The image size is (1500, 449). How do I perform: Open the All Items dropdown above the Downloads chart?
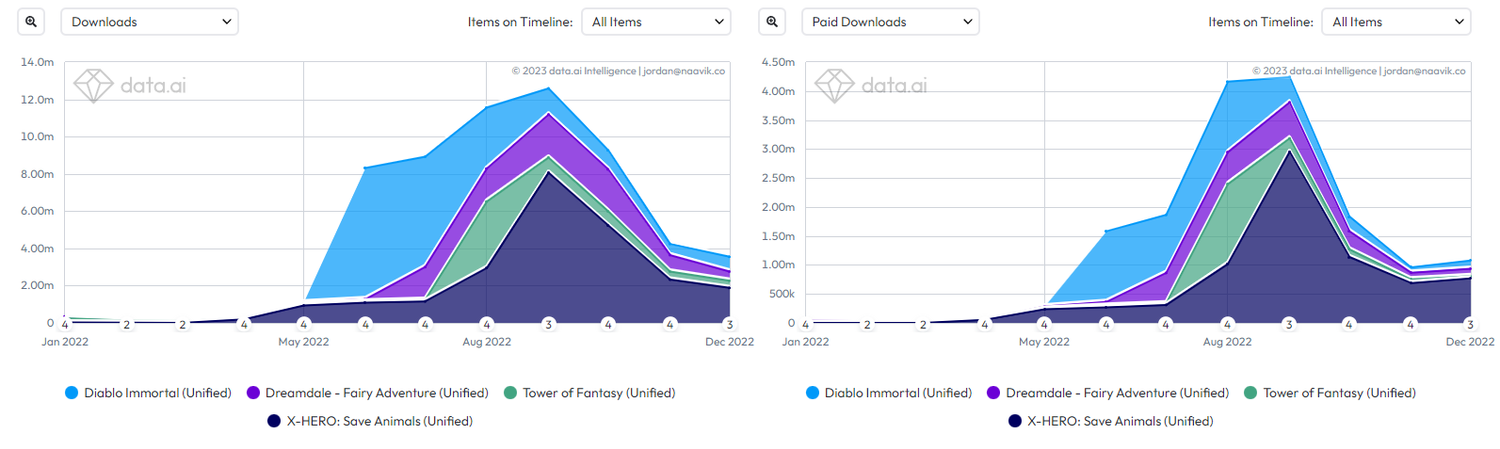(x=656, y=21)
